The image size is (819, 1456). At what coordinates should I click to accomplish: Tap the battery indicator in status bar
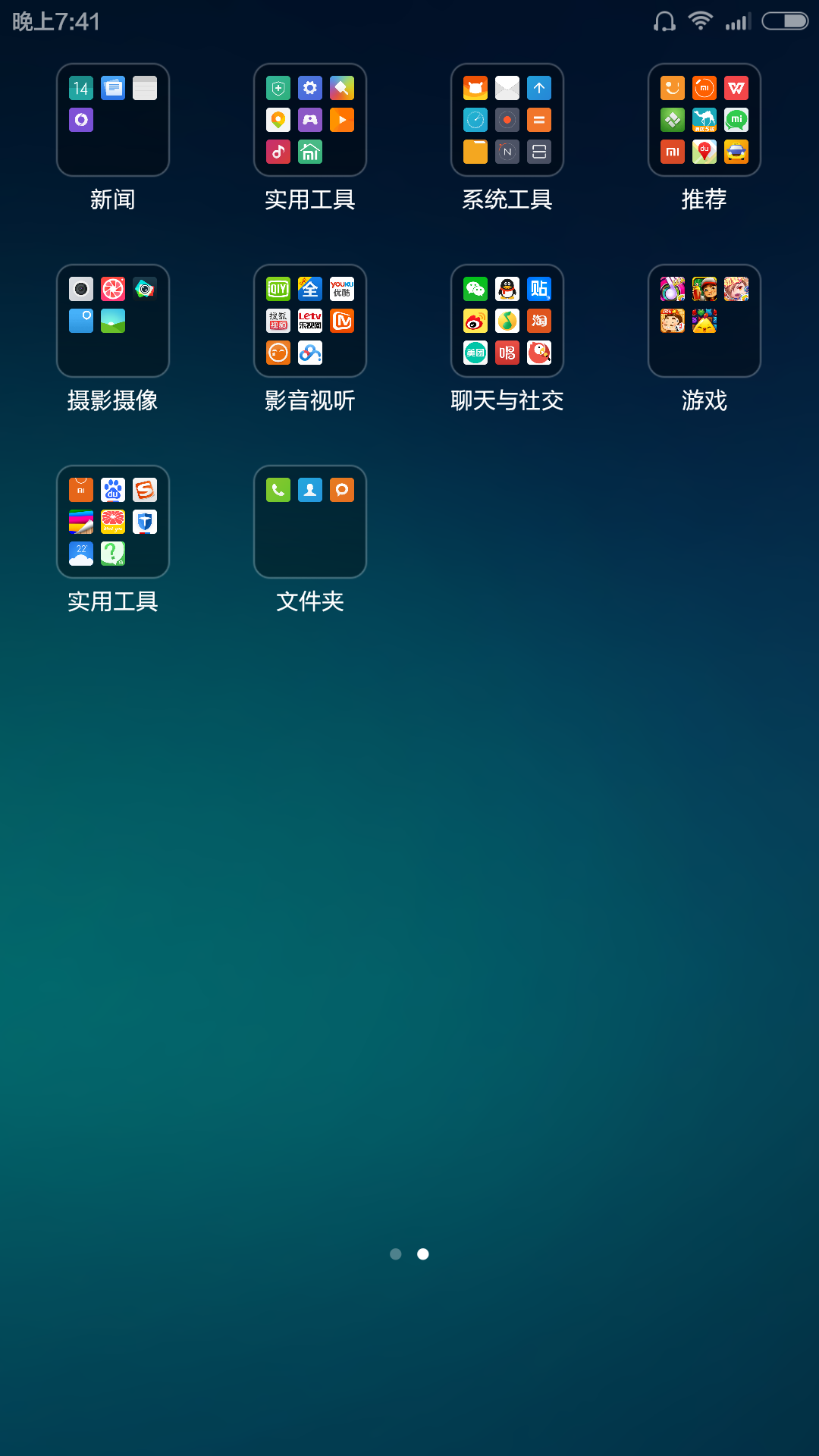[786, 20]
